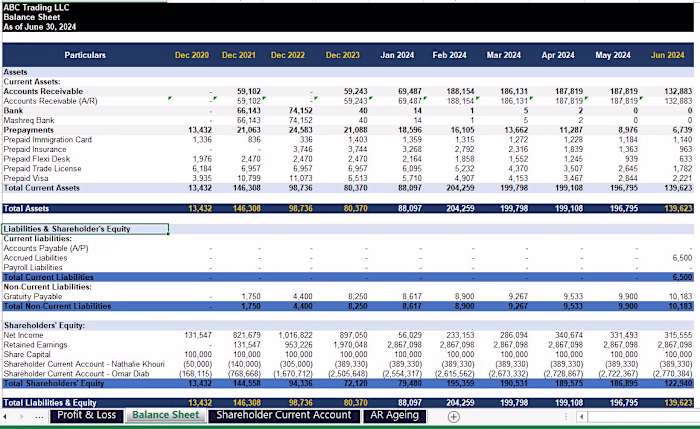Click the 'Dec 2021' column header
This screenshot has width=700, height=429.
click(x=238, y=55)
